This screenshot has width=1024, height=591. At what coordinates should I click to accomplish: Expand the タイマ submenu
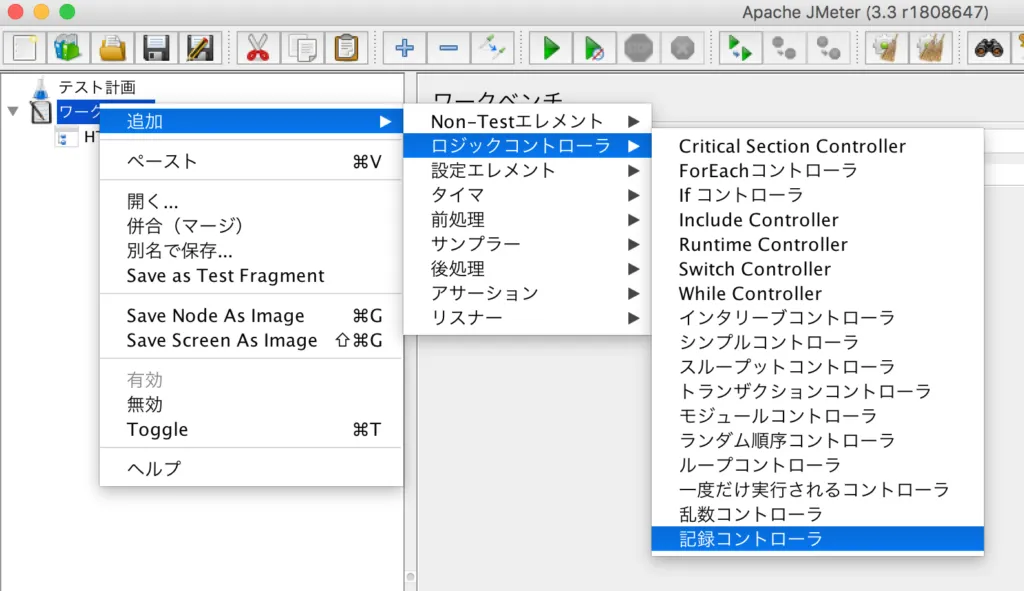click(x=527, y=195)
